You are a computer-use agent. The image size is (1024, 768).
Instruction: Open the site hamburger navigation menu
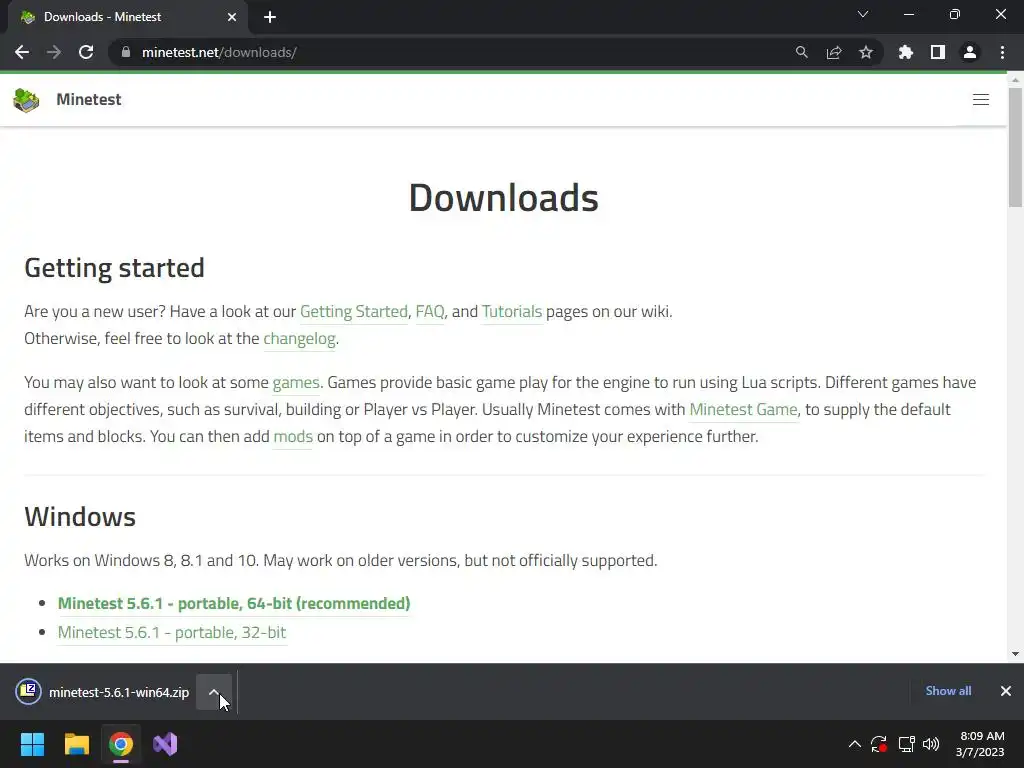point(981,99)
